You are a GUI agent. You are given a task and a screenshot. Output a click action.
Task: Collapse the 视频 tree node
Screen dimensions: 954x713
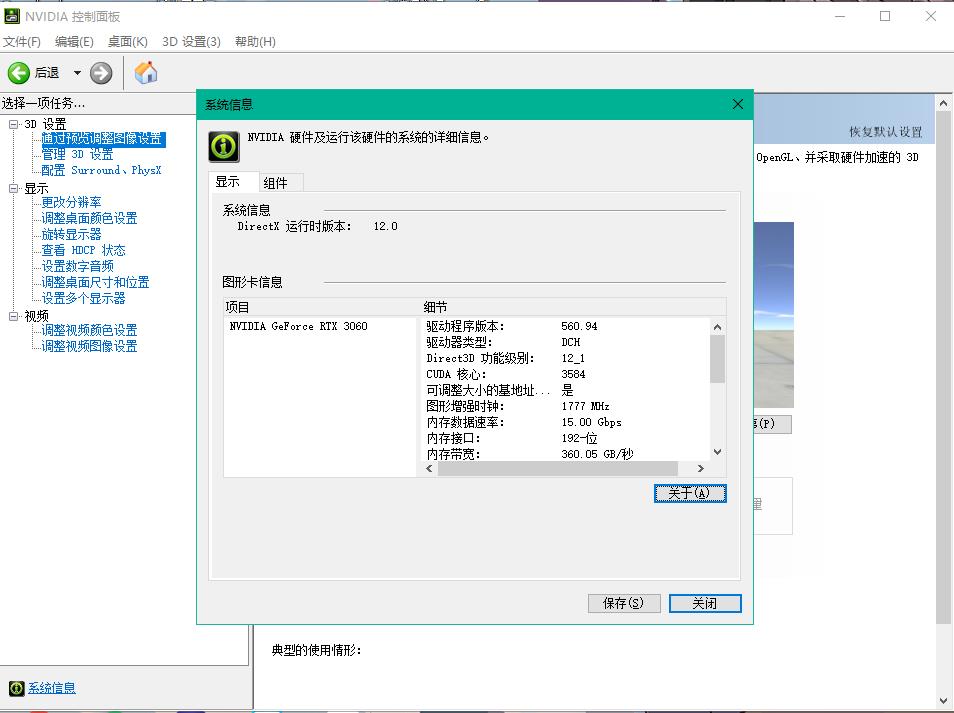13,316
